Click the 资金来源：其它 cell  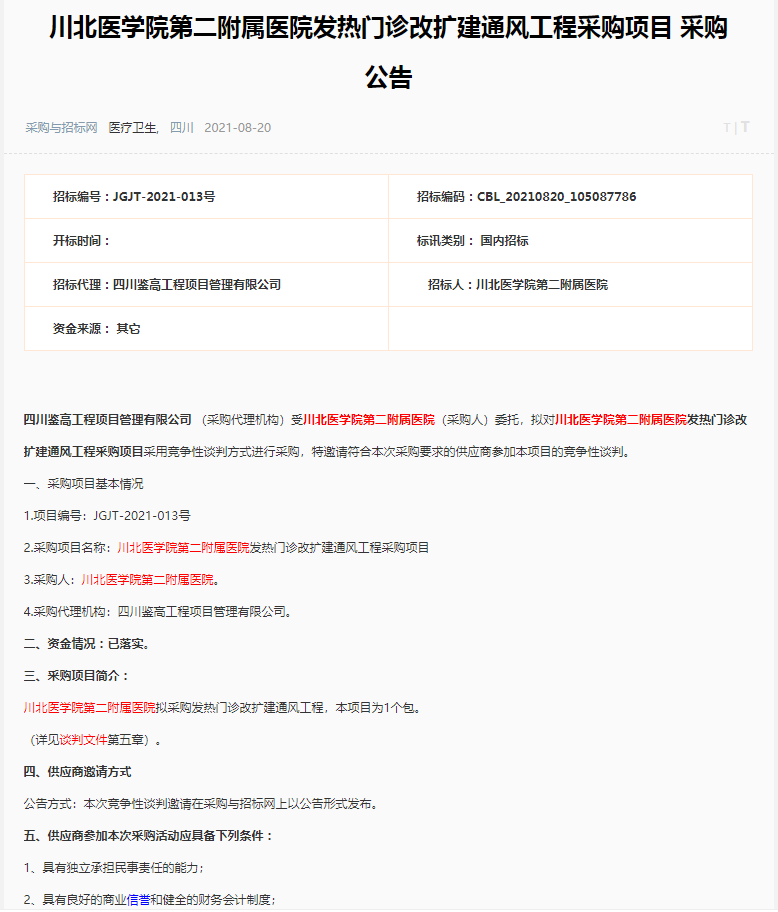(206, 329)
